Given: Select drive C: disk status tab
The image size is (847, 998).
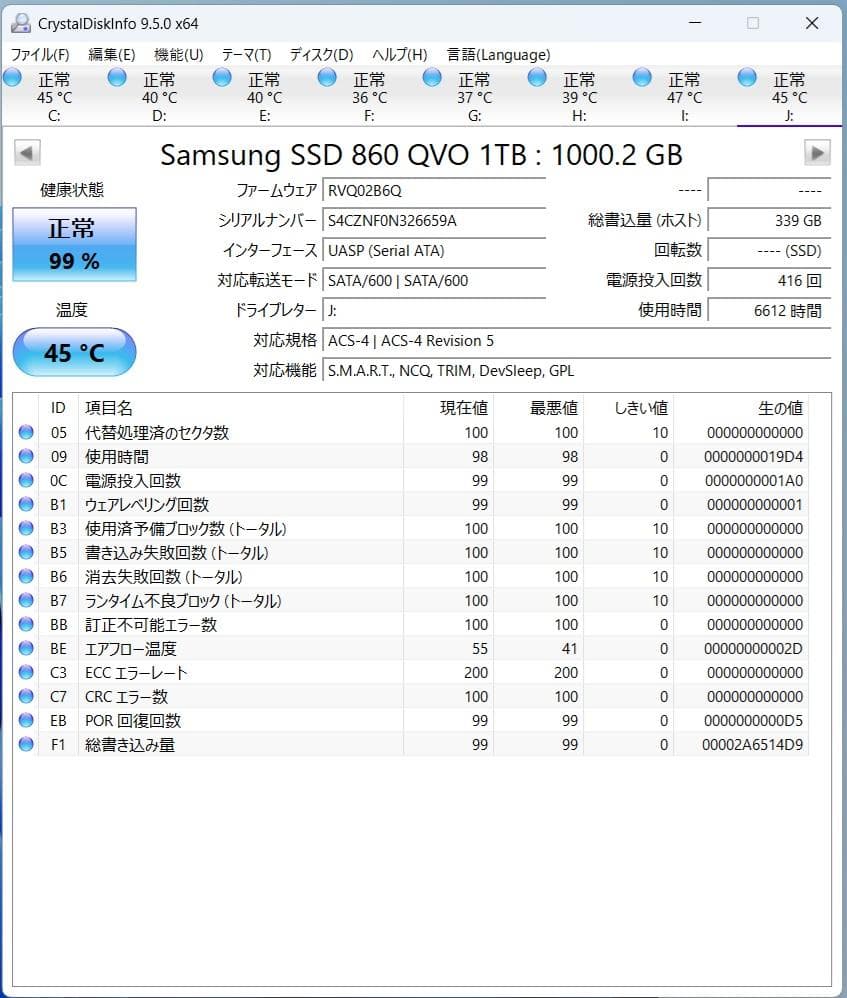Looking at the screenshot, I should tap(53, 97).
